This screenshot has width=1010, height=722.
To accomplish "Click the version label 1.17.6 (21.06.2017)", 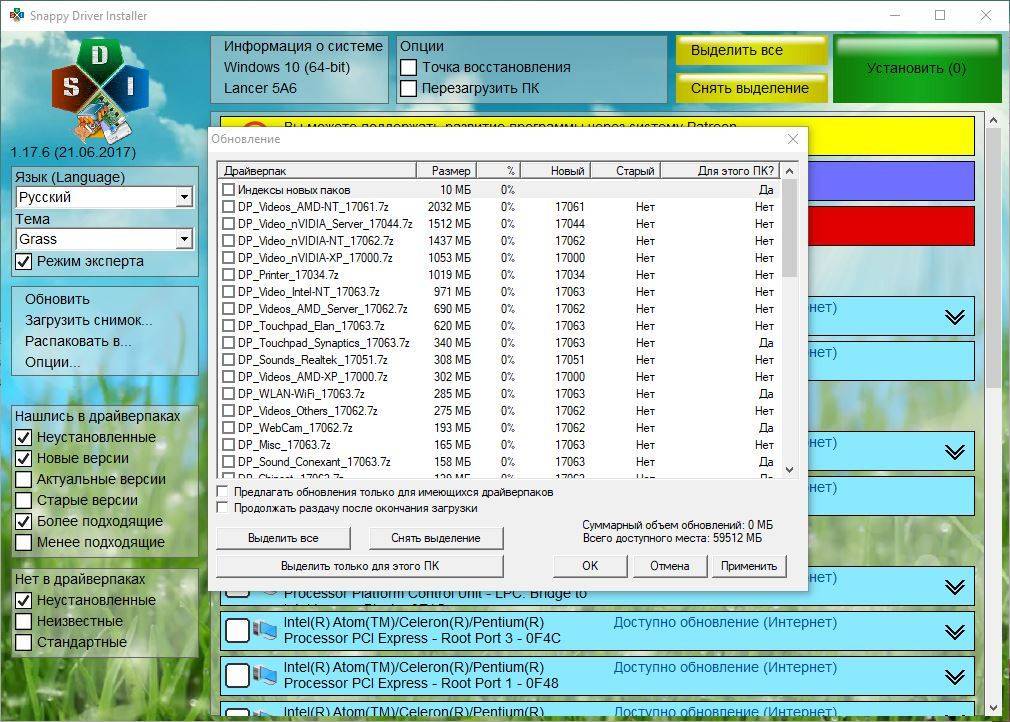I will click(73, 153).
